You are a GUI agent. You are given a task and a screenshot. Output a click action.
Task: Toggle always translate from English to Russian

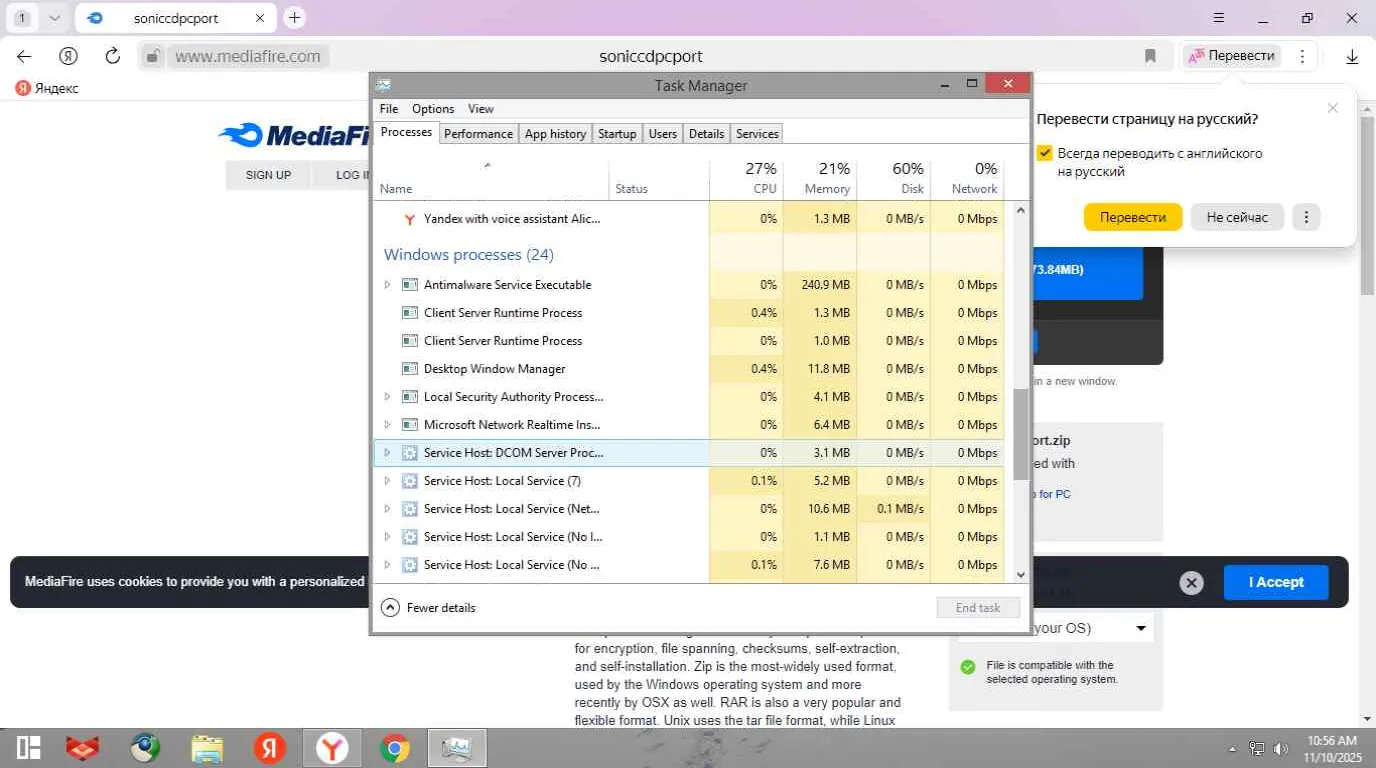click(1045, 153)
